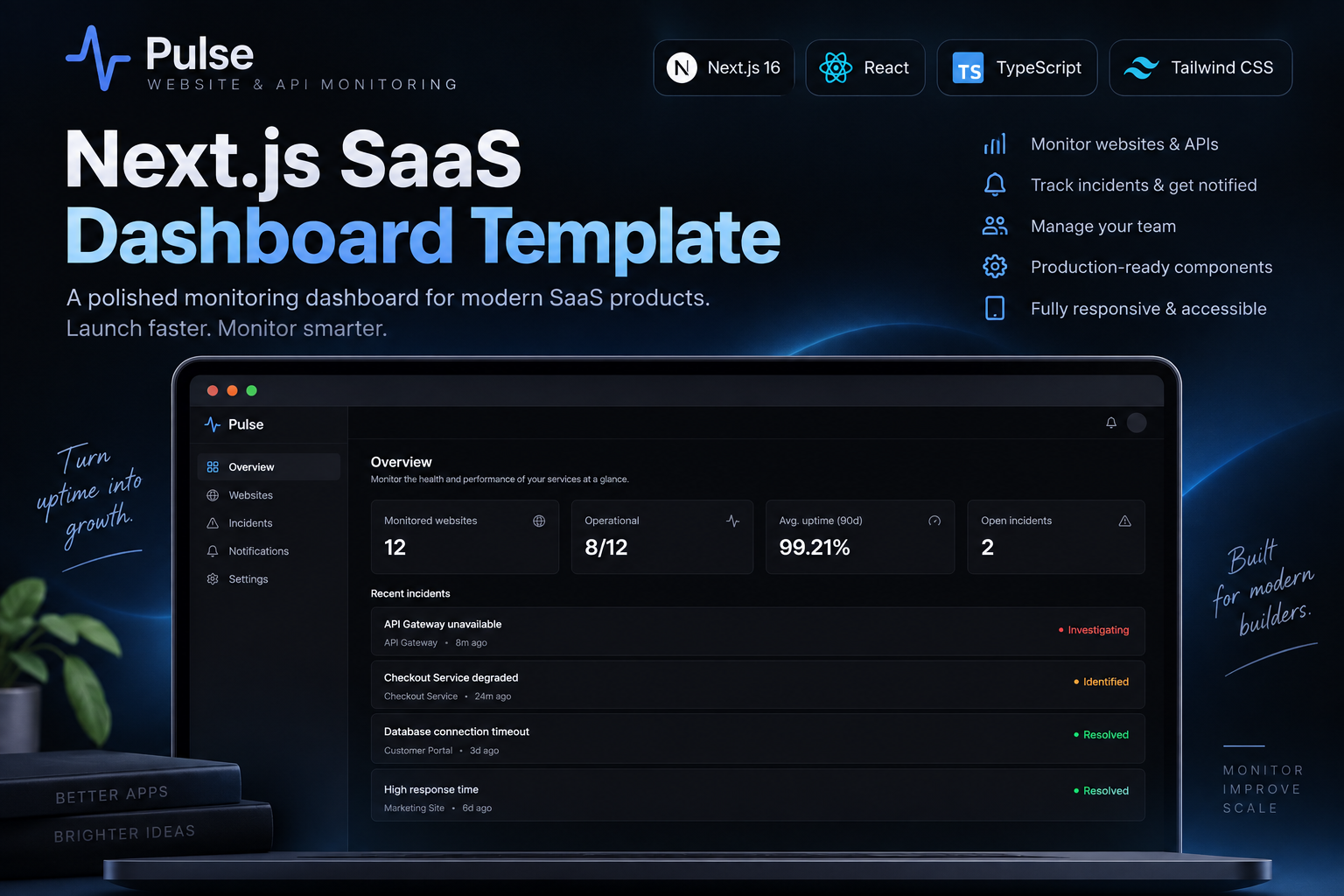The width and height of the screenshot is (1344, 896).
Task: Open Notifications in the sidebar
Action: click(x=269, y=551)
